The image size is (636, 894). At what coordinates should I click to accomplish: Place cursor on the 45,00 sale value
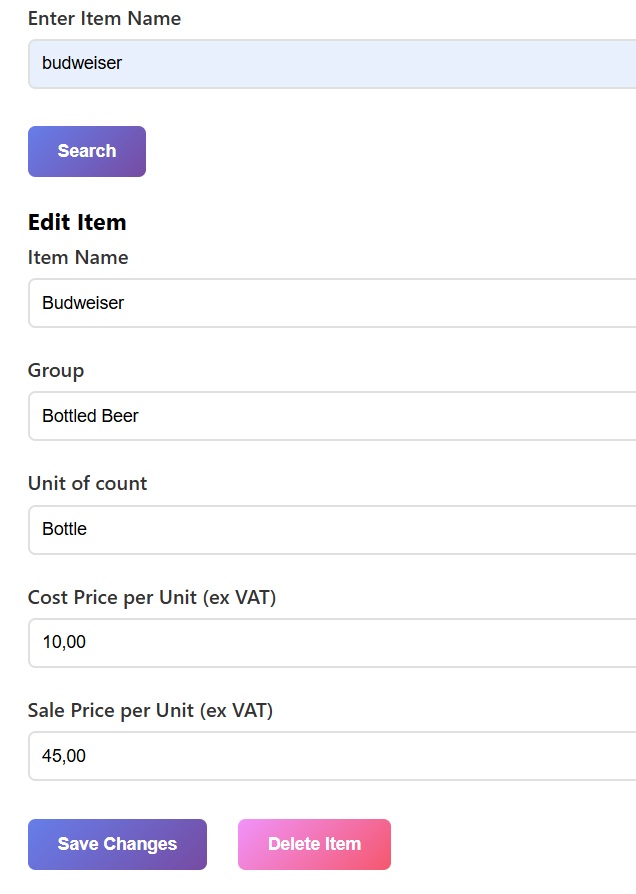tap(64, 756)
